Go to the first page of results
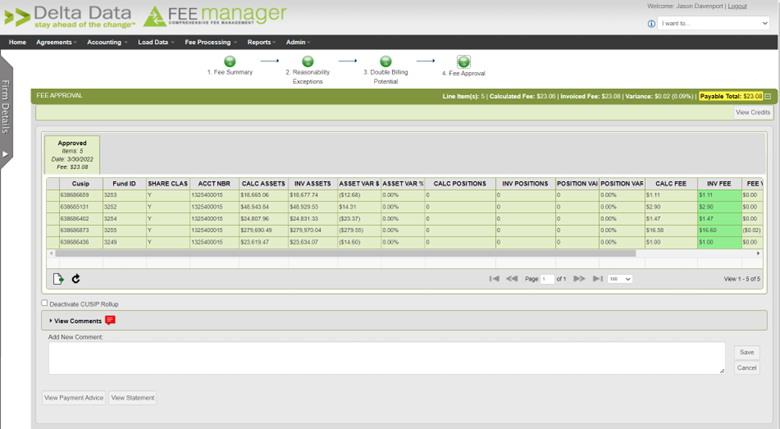The height and width of the screenshot is (429, 780). point(494,279)
